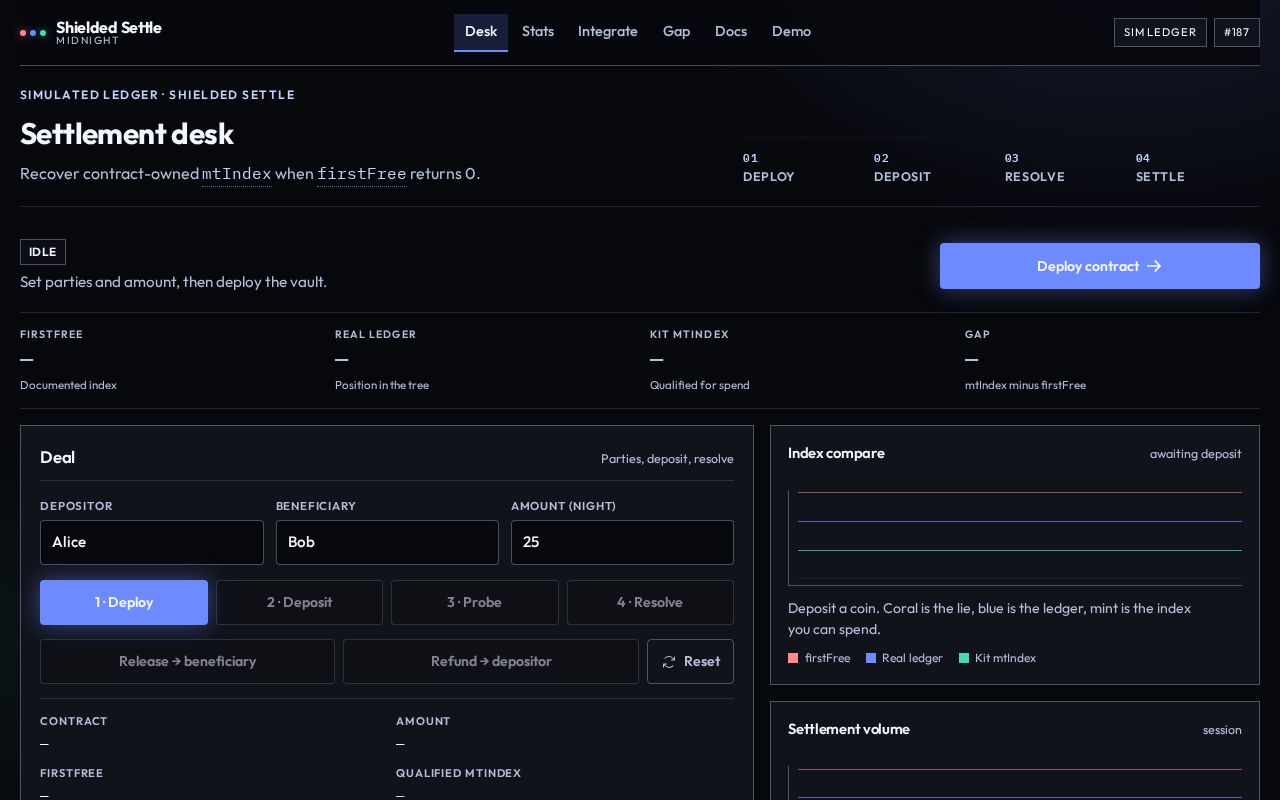
Task: Open the Gap tab
Action: (x=677, y=32)
